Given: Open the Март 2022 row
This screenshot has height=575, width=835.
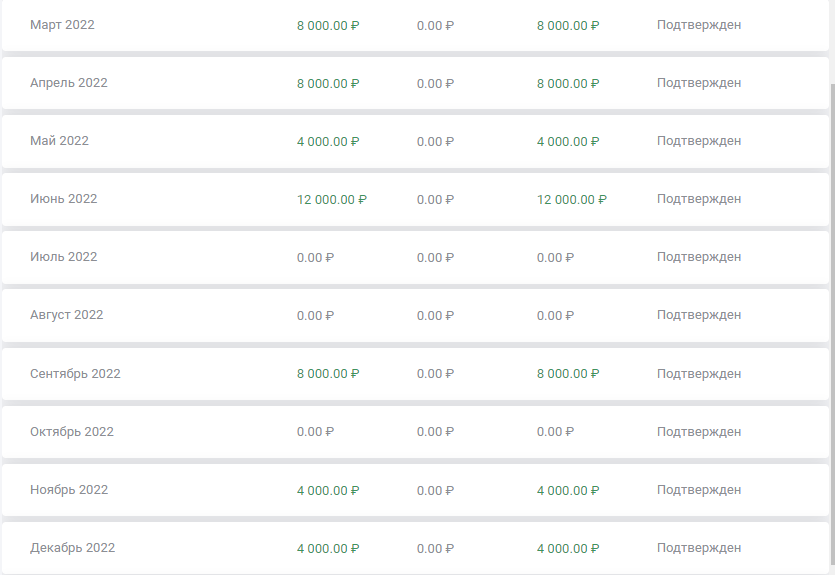Looking at the screenshot, I should click(415, 25).
